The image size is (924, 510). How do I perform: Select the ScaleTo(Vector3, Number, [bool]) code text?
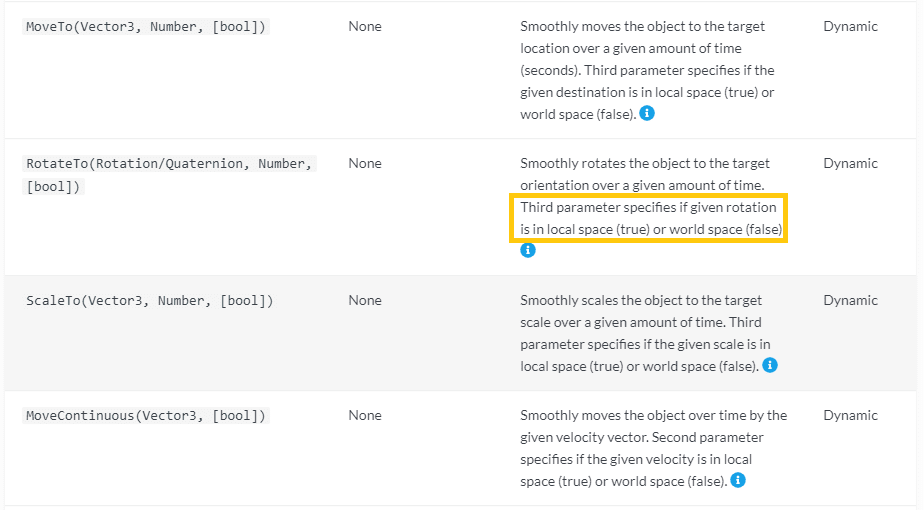click(x=149, y=301)
